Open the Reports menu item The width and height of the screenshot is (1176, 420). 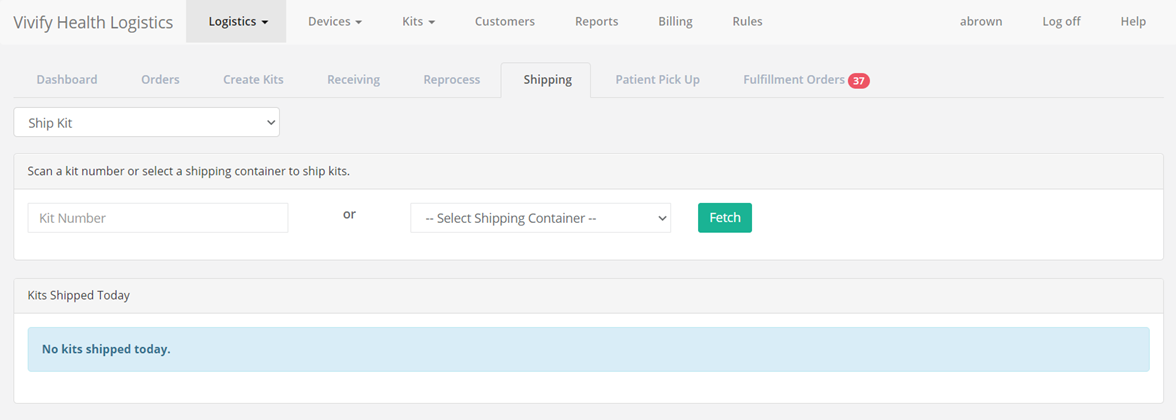pyautogui.click(x=597, y=22)
